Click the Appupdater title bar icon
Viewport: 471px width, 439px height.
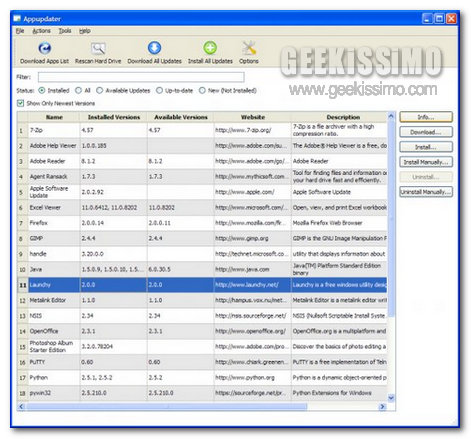coord(17,19)
